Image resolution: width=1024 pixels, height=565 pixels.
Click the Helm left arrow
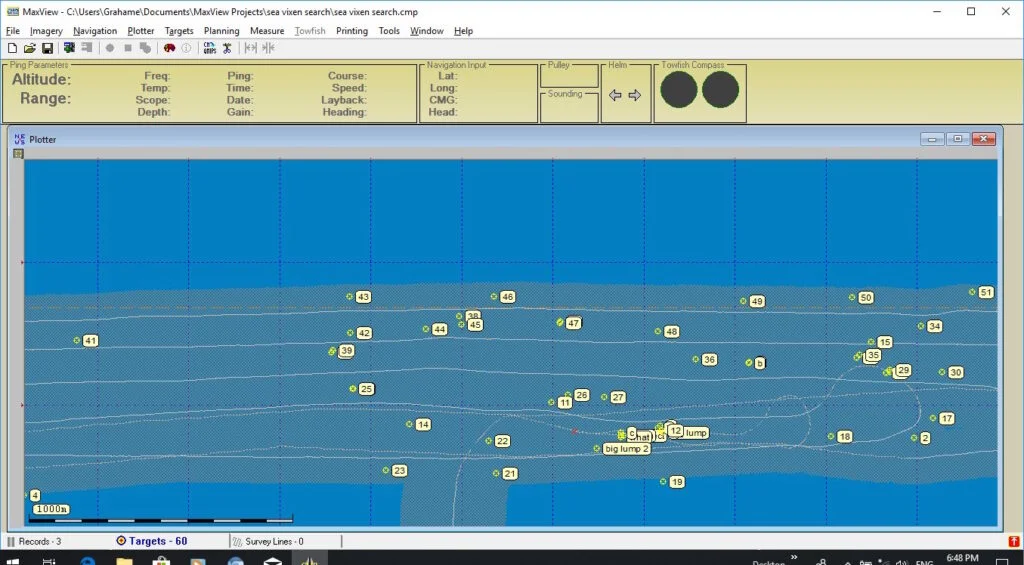[615, 95]
